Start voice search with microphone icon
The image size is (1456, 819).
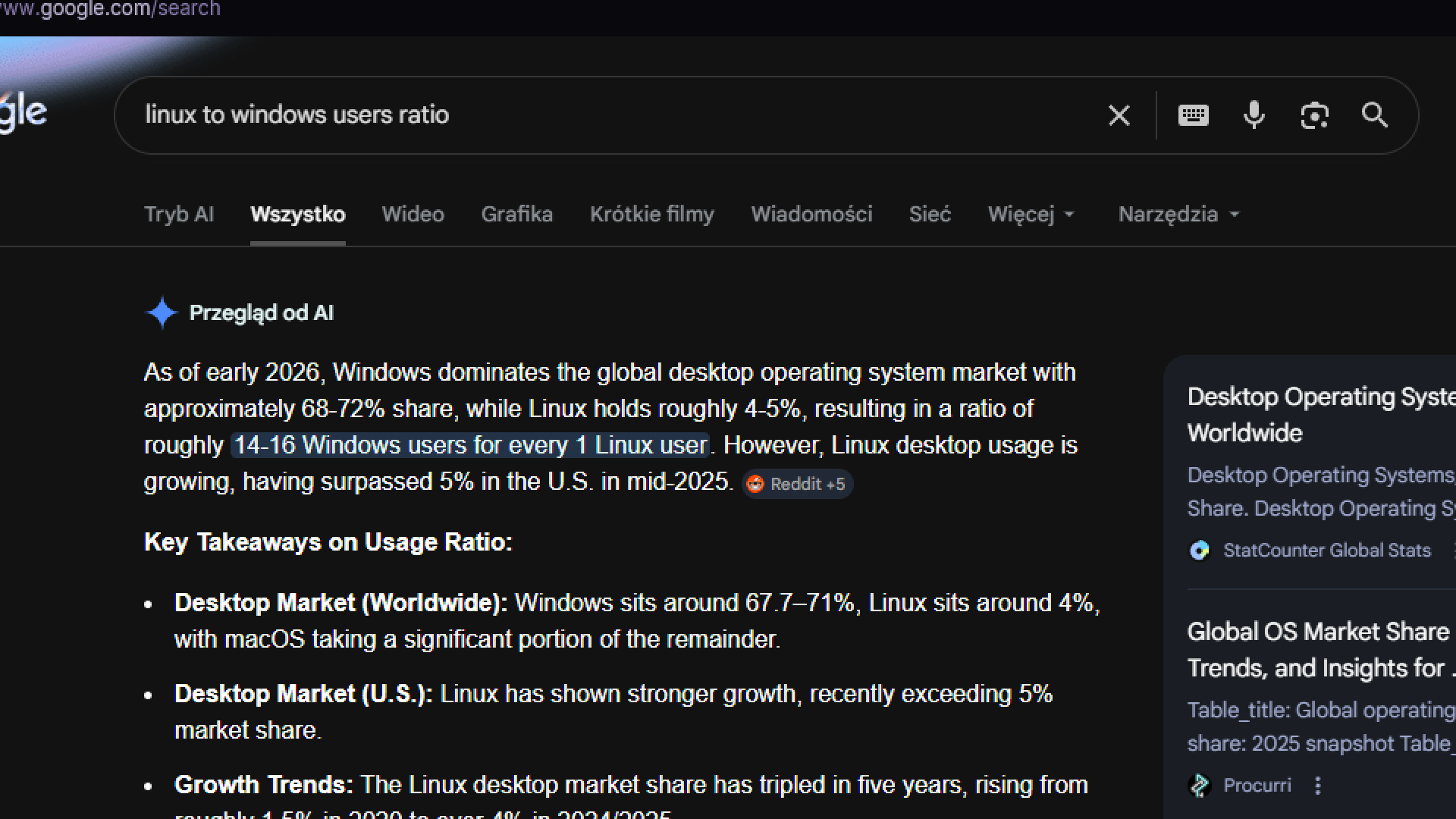pos(1254,115)
